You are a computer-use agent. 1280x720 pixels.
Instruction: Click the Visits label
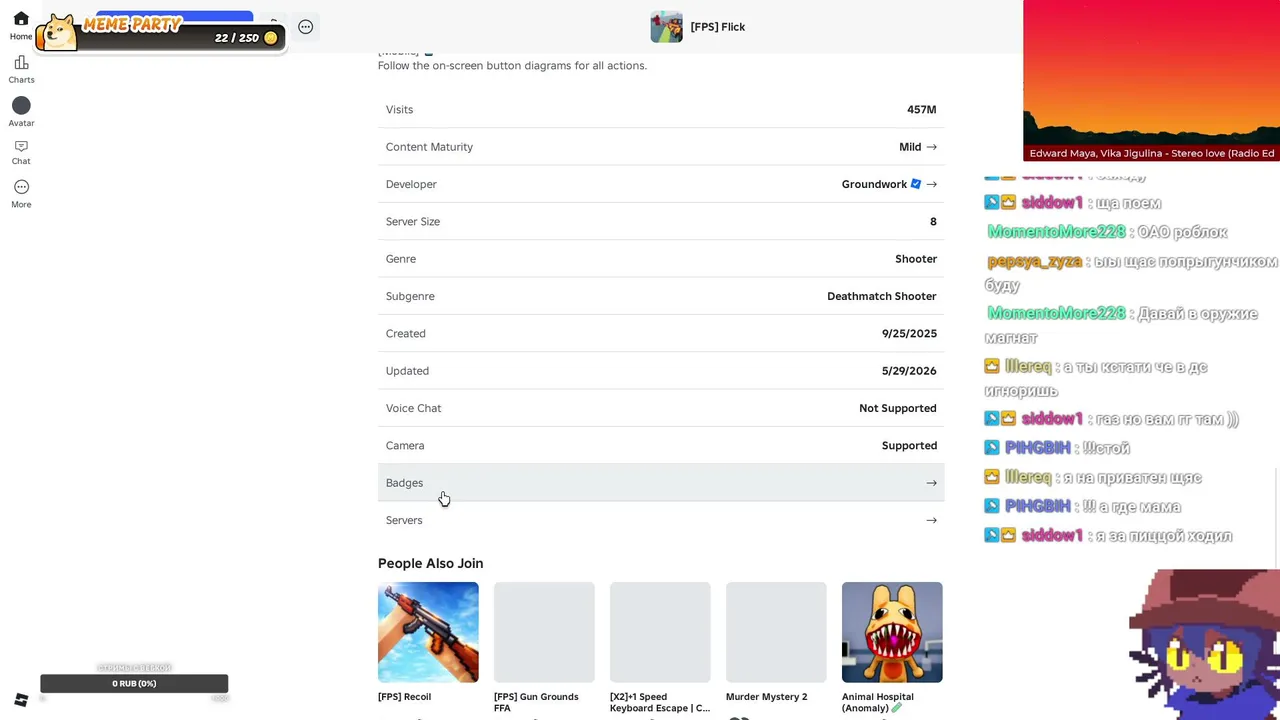[399, 110]
